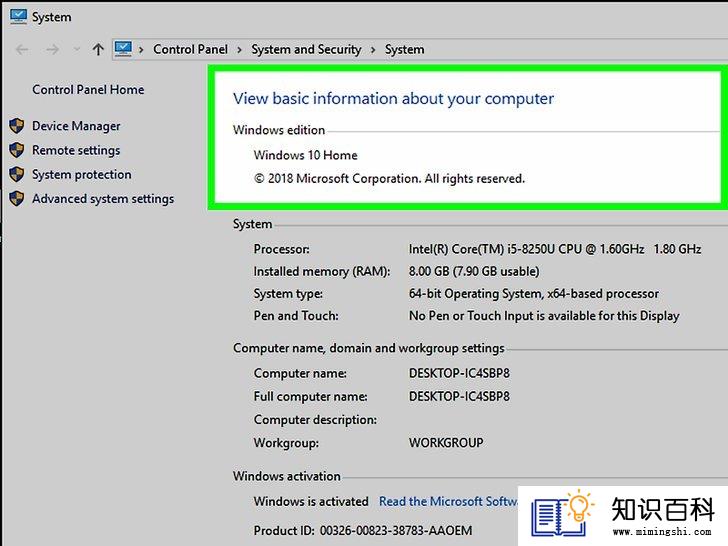Select System breadcrumb item
This screenshot has height=546, width=728.
pos(404,49)
